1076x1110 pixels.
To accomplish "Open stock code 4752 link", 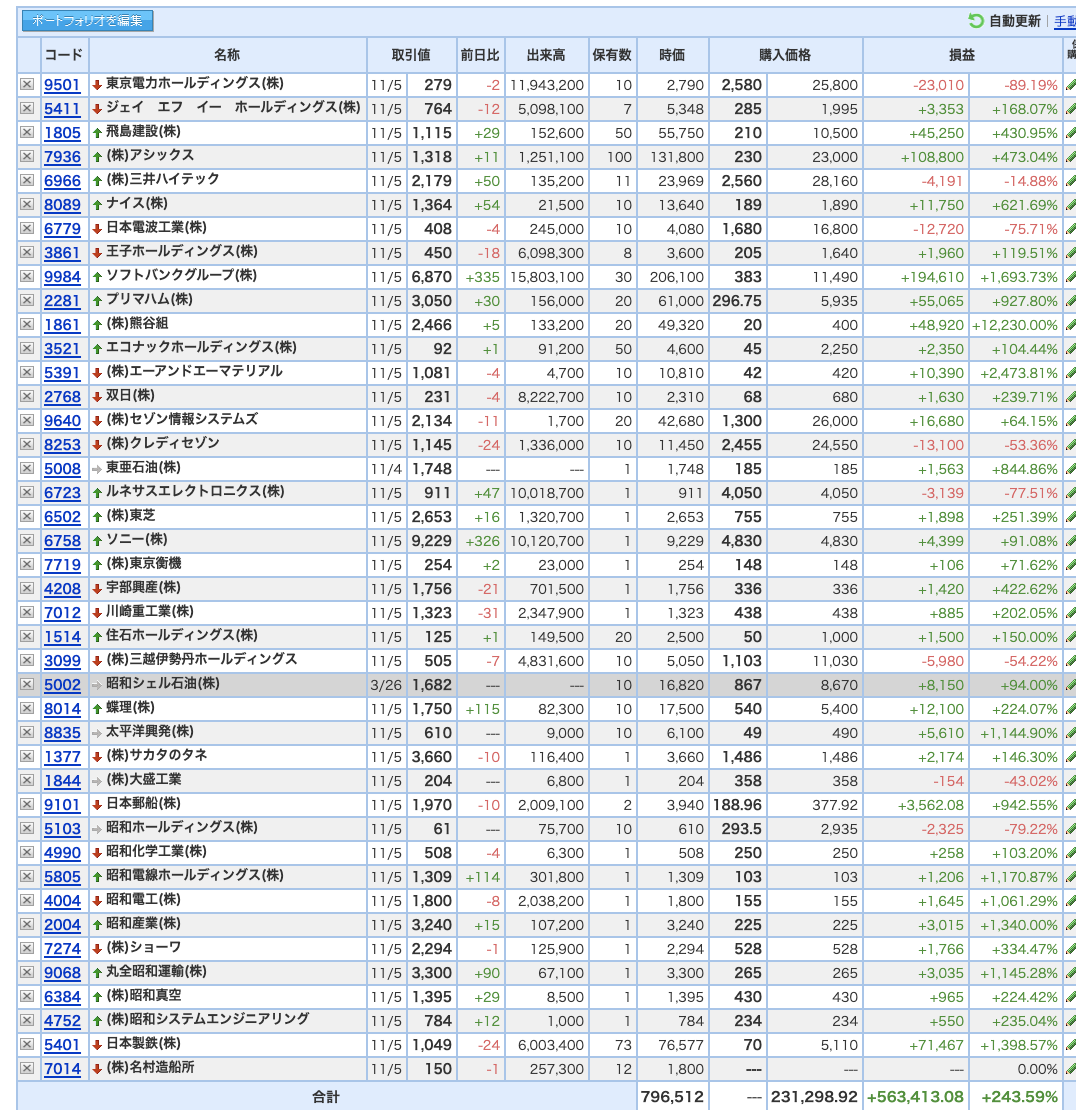I will click(62, 1021).
